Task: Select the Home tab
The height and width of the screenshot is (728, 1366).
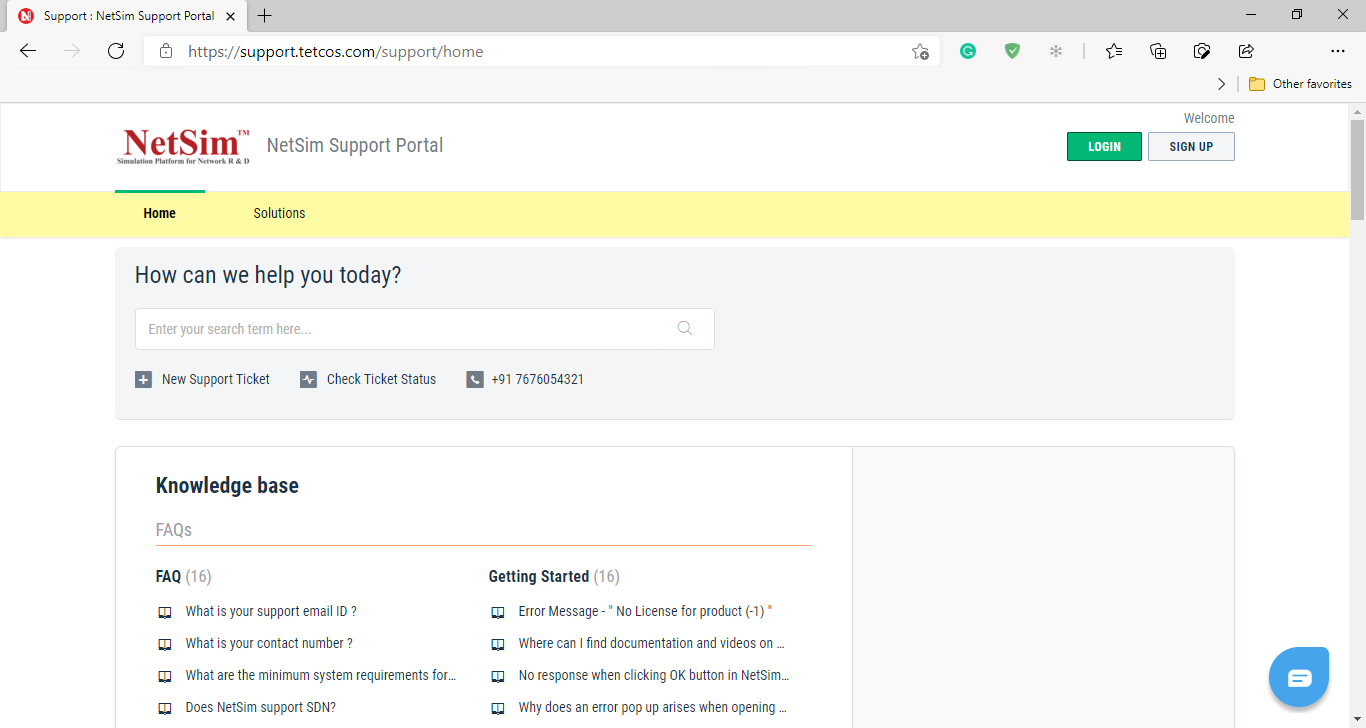Action: 160,213
